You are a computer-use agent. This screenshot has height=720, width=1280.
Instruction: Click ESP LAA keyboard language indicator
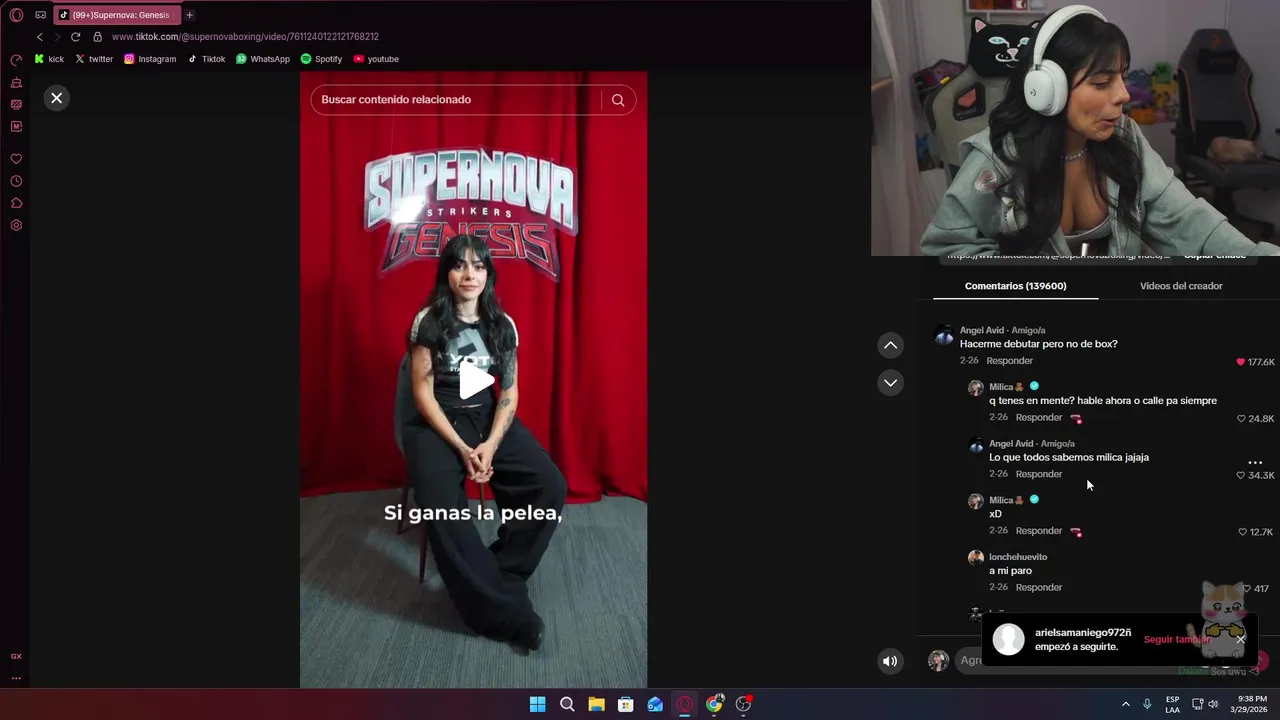click(1172, 704)
